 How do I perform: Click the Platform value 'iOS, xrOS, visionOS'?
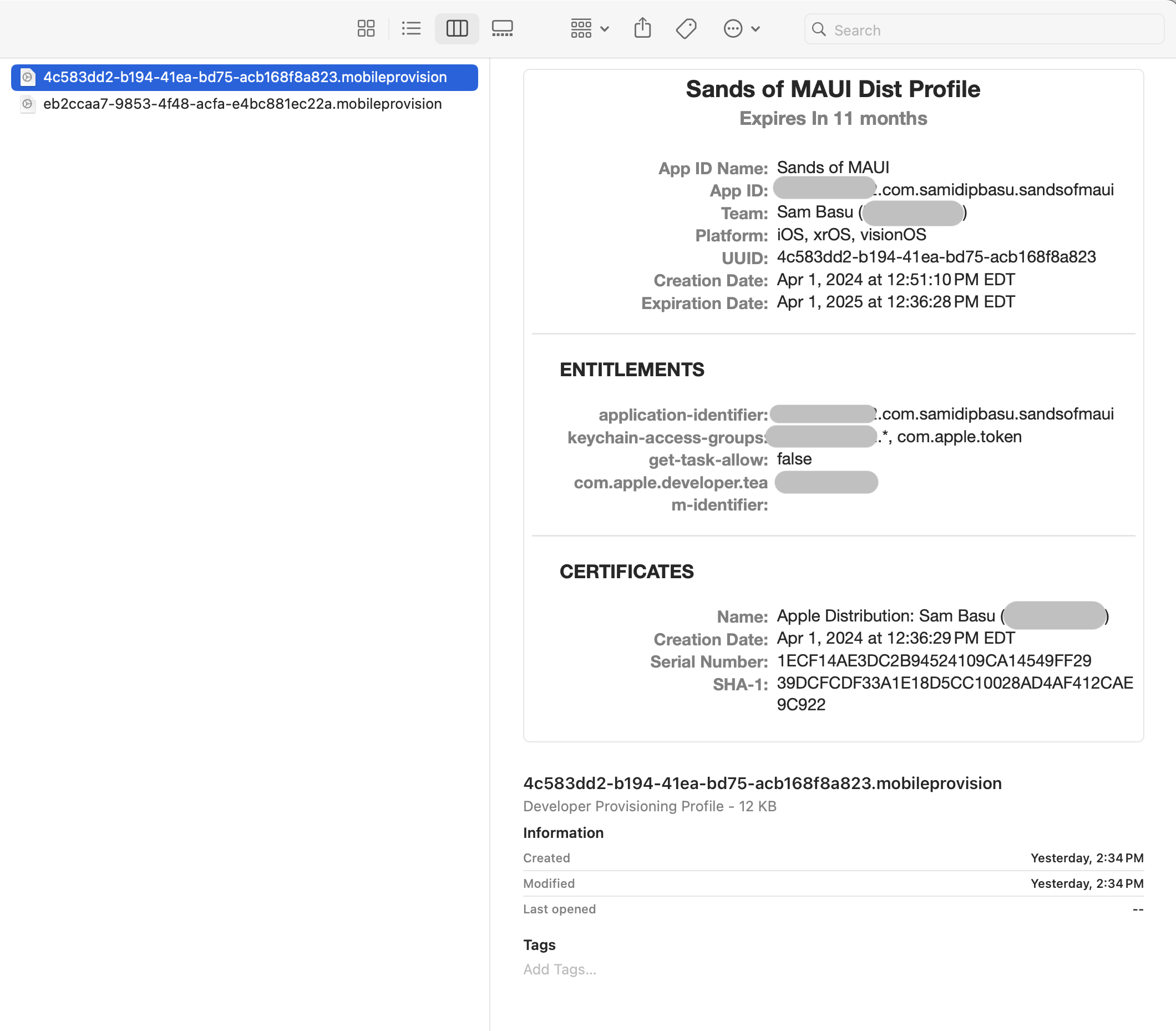click(851, 235)
